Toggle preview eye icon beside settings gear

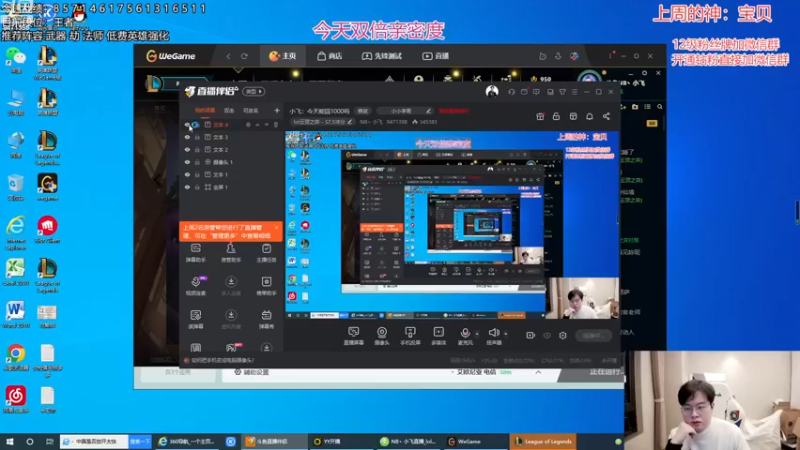pyautogui.click(x=547, y=335)
